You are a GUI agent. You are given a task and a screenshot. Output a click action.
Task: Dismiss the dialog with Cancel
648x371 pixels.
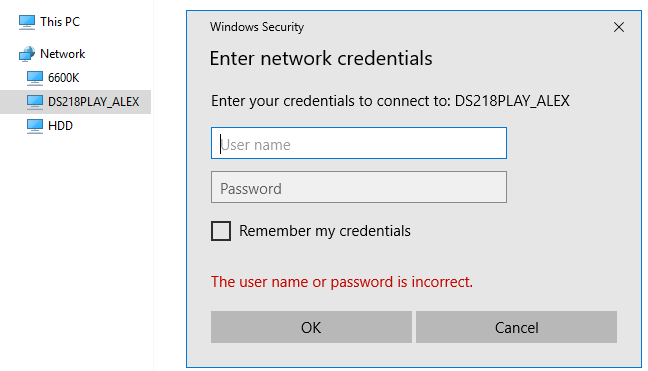click(x=516, y=327)
